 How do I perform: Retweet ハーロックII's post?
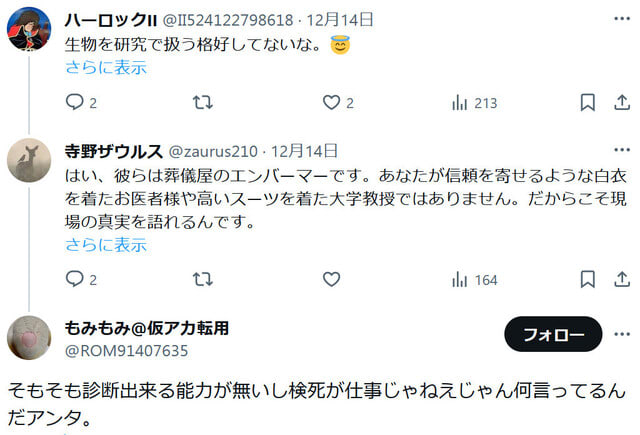pos(203,102)
